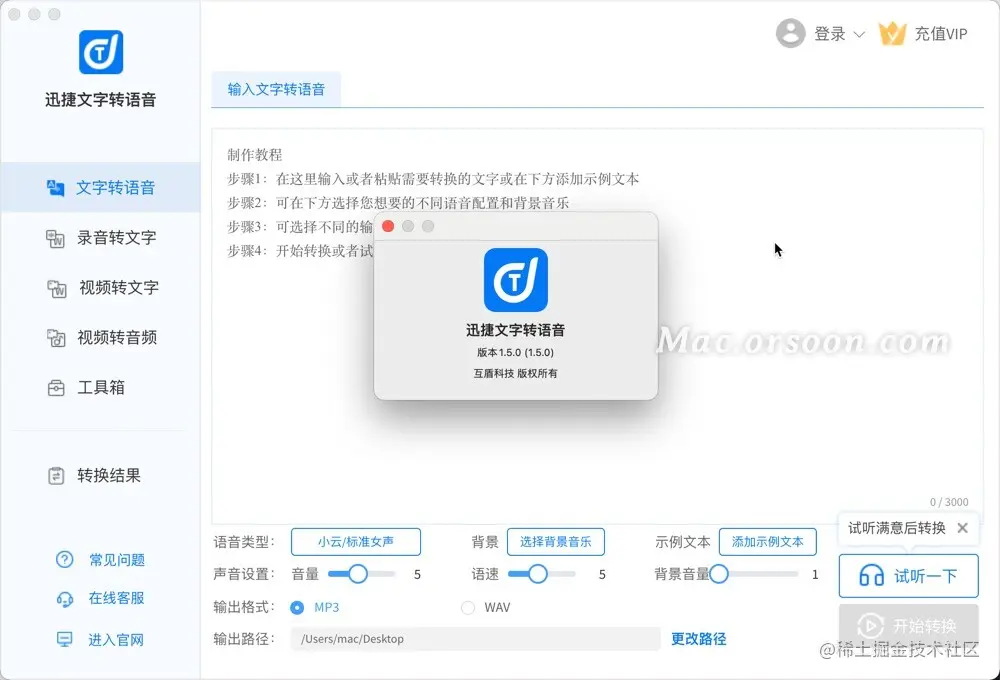Click the 文字转语音 sidebar icon
The height and width of the screenshot is (680, 1000).
point(55,188)
